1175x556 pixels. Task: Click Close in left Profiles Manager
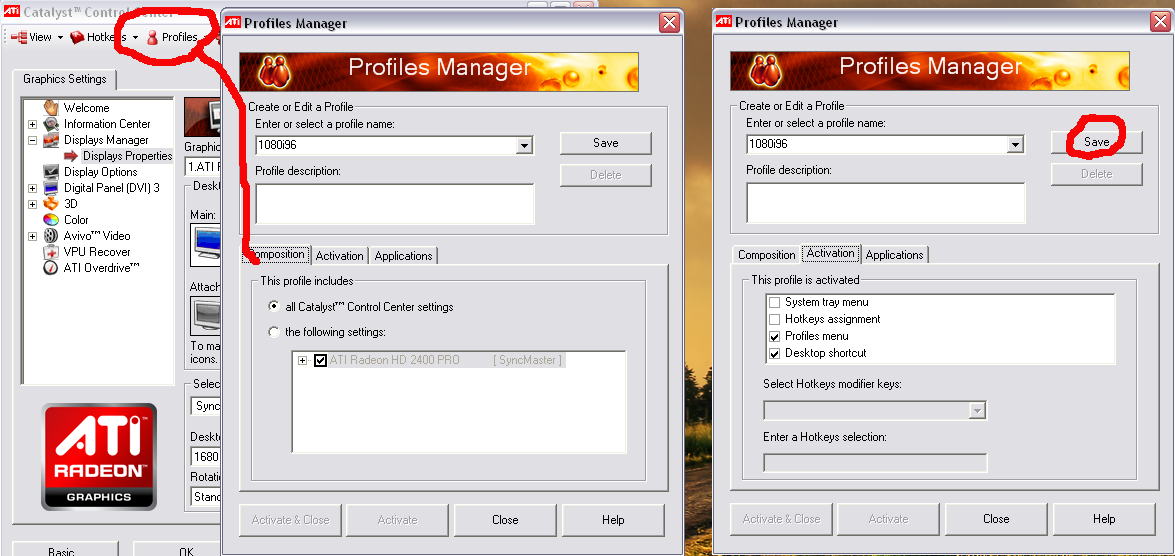tap(505, 520)
